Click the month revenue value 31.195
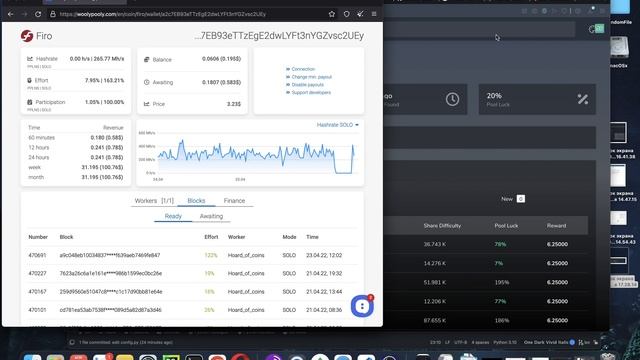Screen dimensions: 640x360 (x=102, y=177)
